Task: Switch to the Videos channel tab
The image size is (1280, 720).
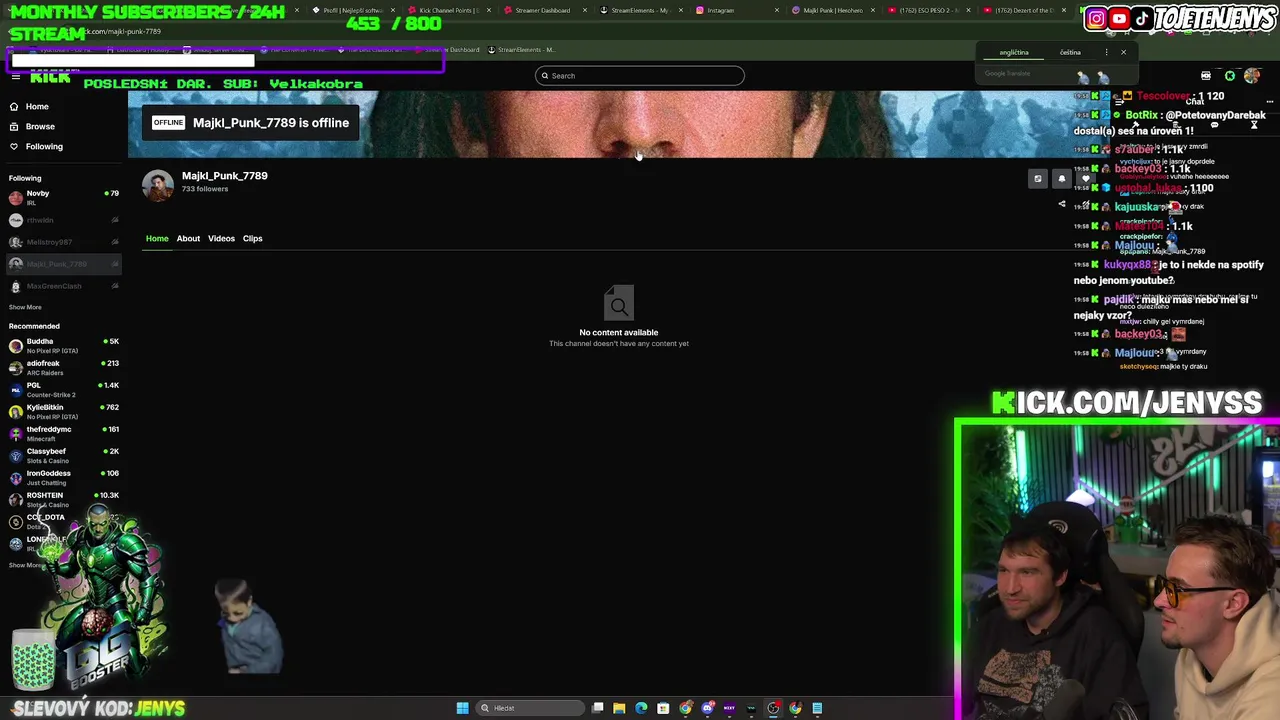Action: (221, 238)
